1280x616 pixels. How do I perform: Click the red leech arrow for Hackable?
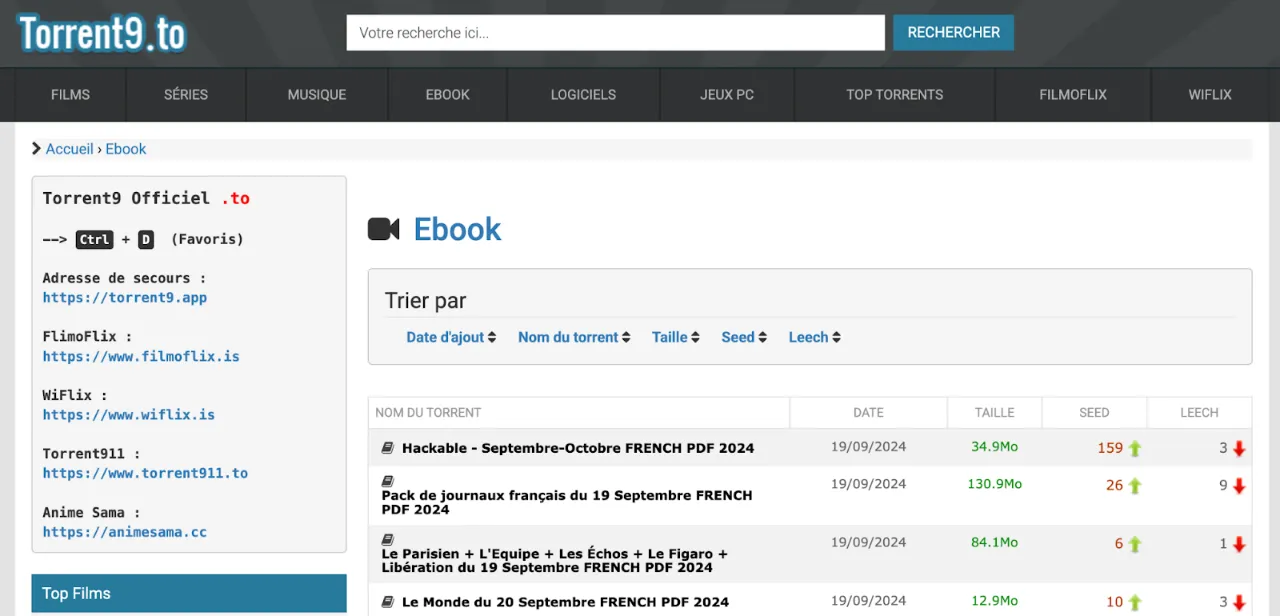pos(1239,449)
